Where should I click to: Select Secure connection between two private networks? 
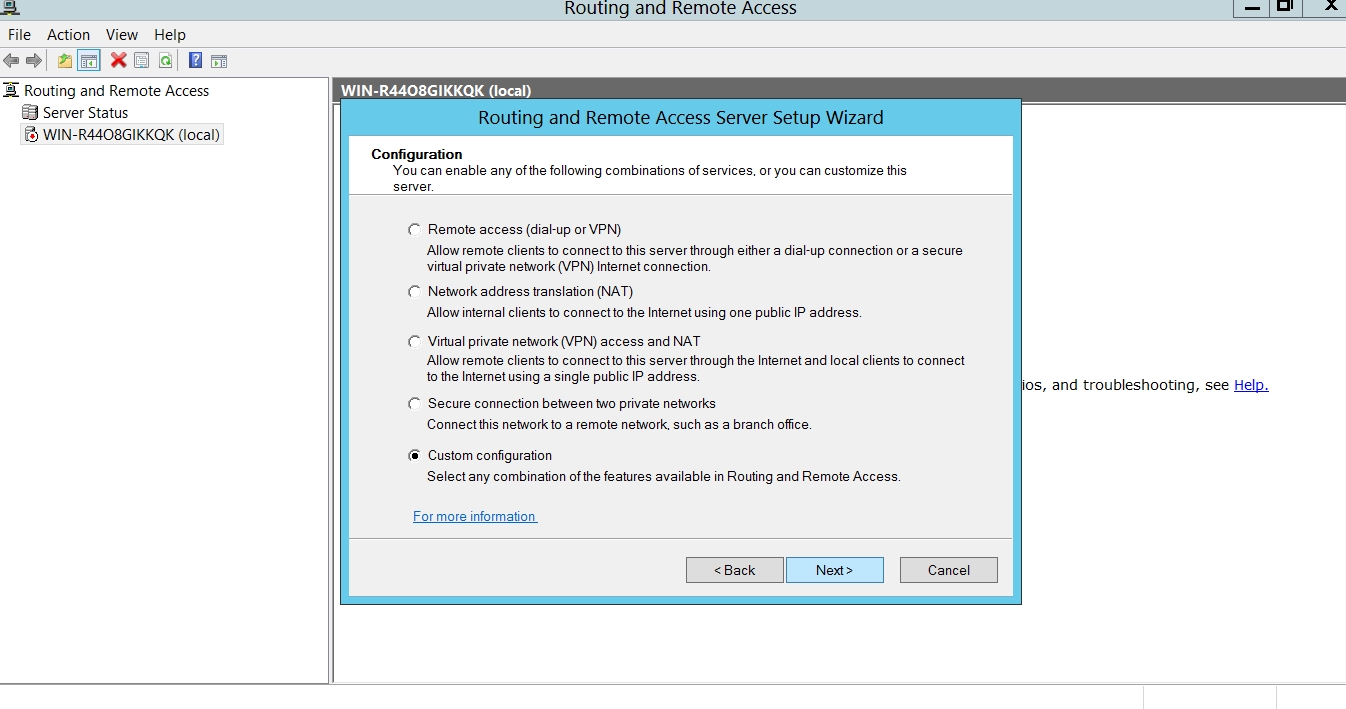[415, 404]
